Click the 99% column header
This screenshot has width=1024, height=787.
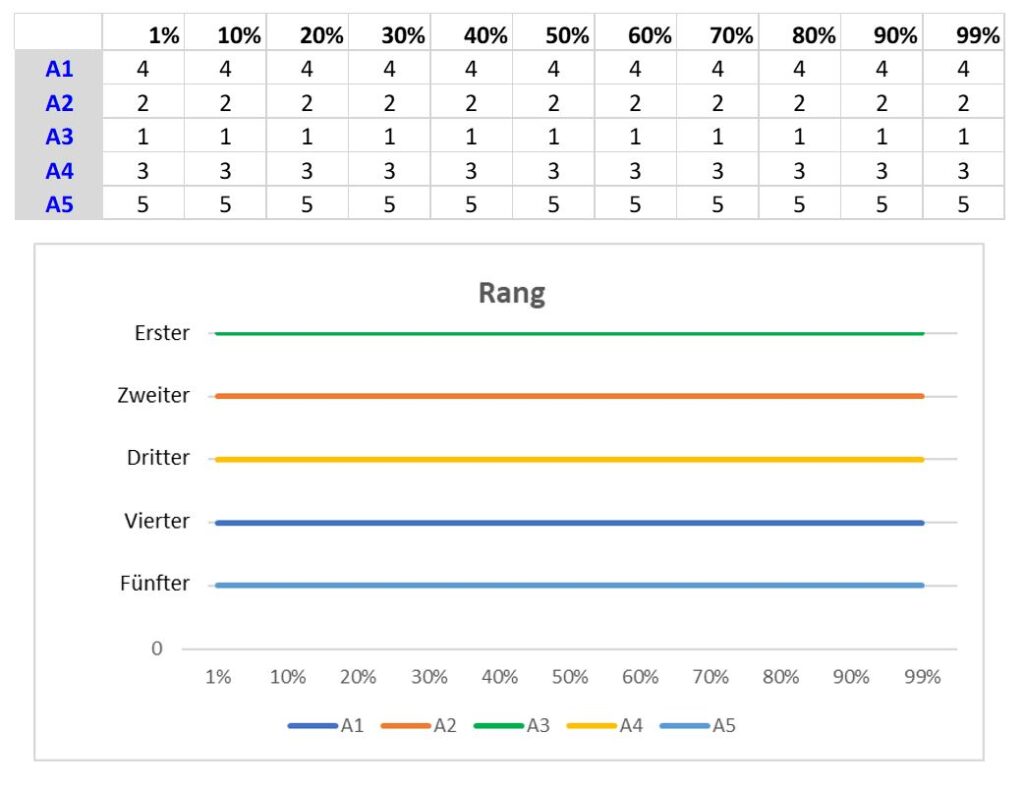[x=964, y=34]
